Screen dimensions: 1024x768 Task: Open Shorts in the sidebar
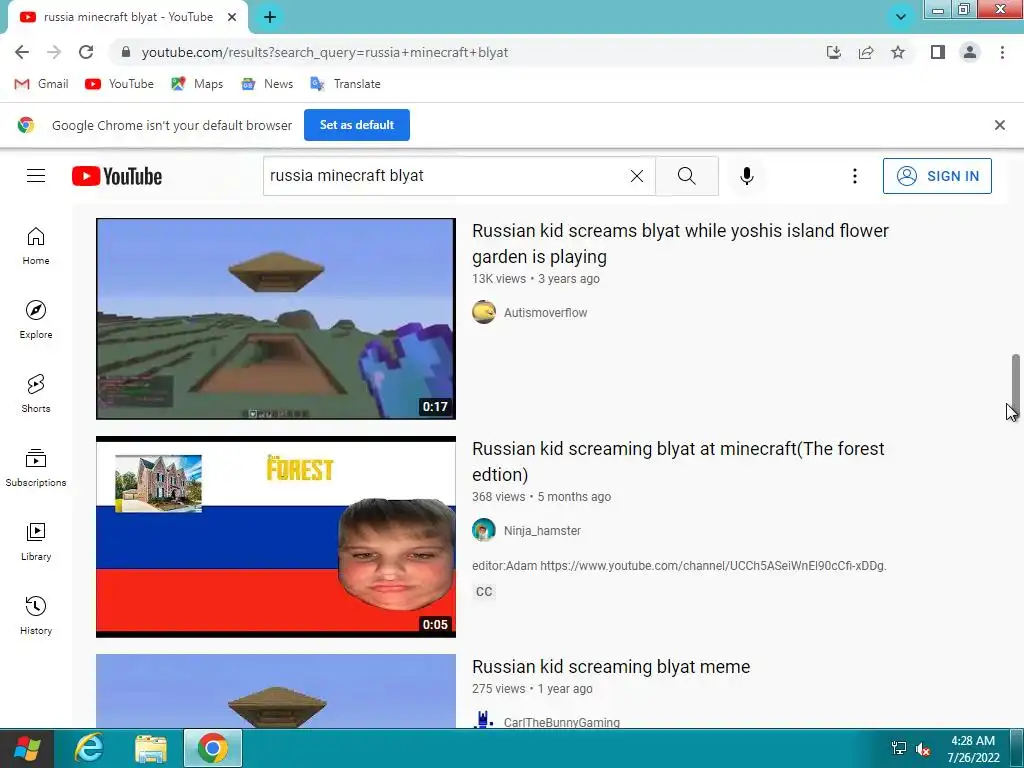36,394
